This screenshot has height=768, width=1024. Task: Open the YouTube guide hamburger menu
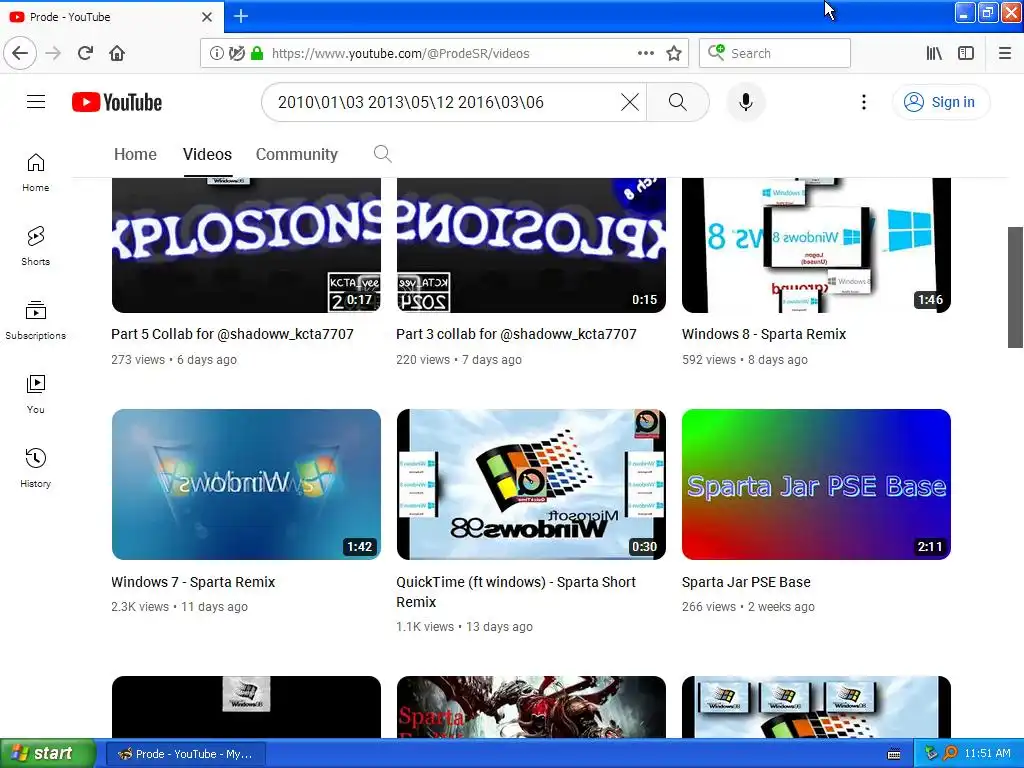click(x=36, y=102)
